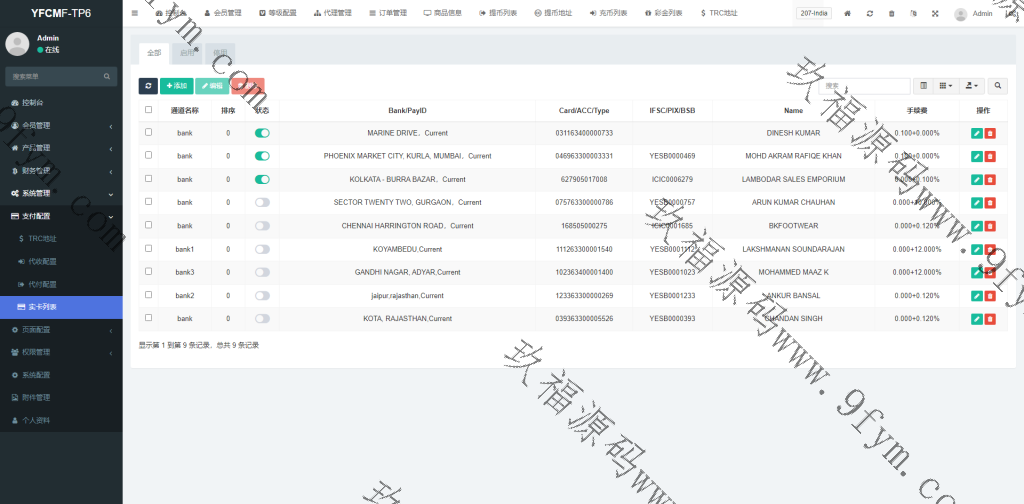Click the table search magnifier button
Viewport: 1024px width, 504px height.
tap(998, 87)
